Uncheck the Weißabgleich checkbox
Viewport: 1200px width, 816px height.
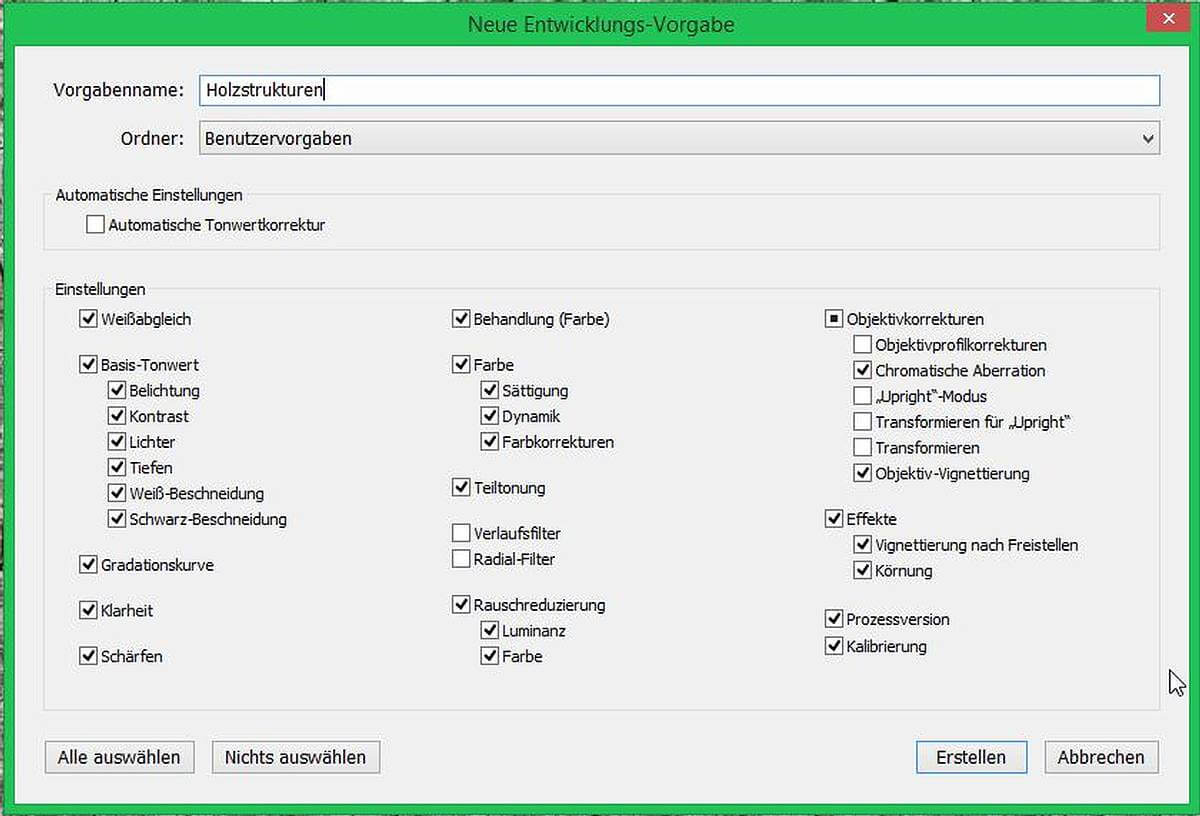point(88,319)
